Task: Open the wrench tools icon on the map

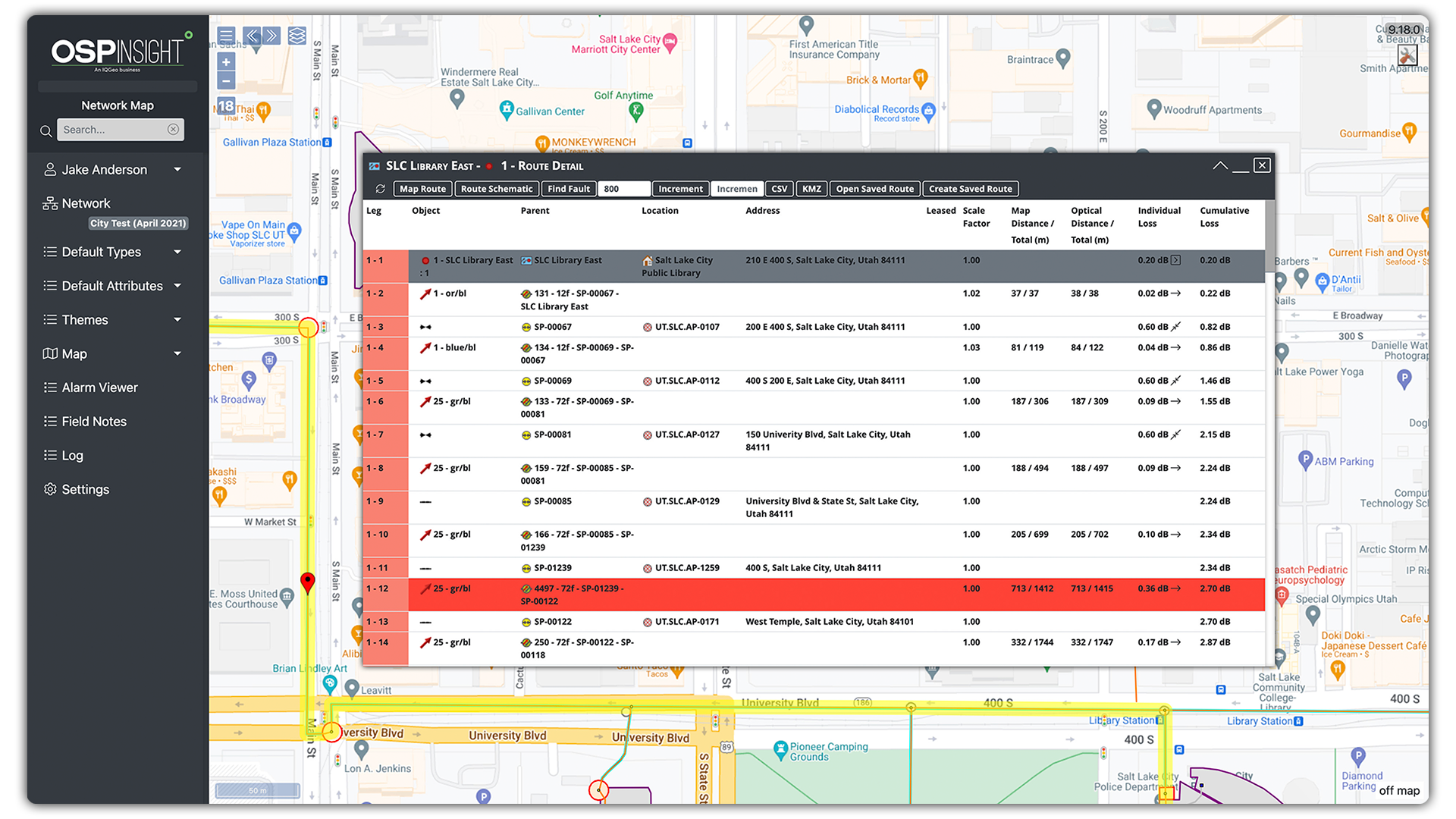Action: 1407,55
